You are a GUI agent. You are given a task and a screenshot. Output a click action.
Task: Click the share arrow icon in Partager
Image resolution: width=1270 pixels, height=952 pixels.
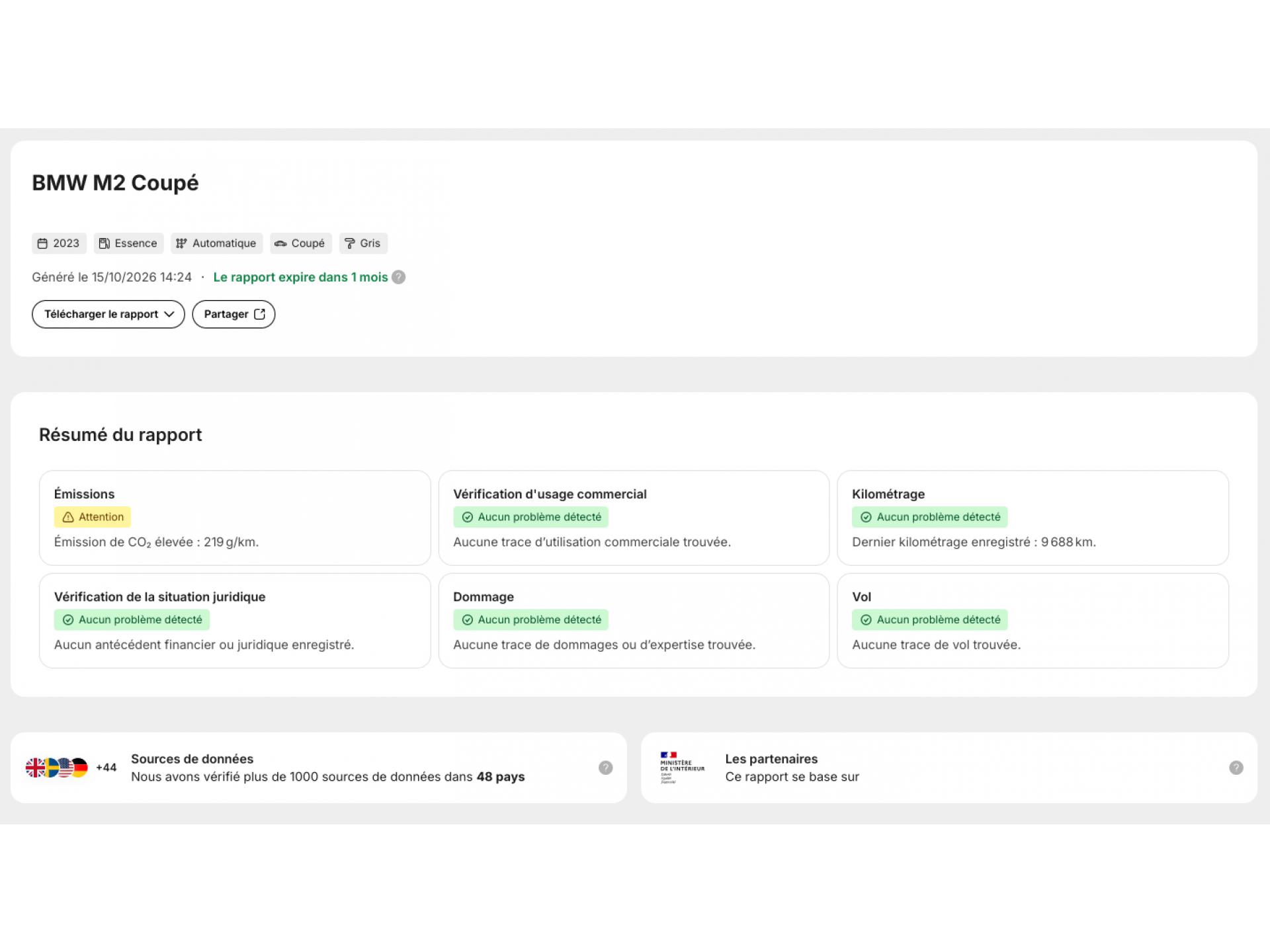click(260, 314)
